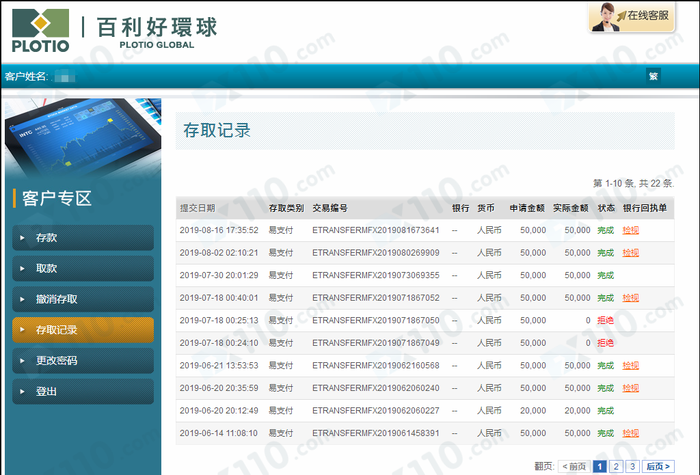700x475 pixels.
Task: Go to page 2 of records
Action: [616, 466]
